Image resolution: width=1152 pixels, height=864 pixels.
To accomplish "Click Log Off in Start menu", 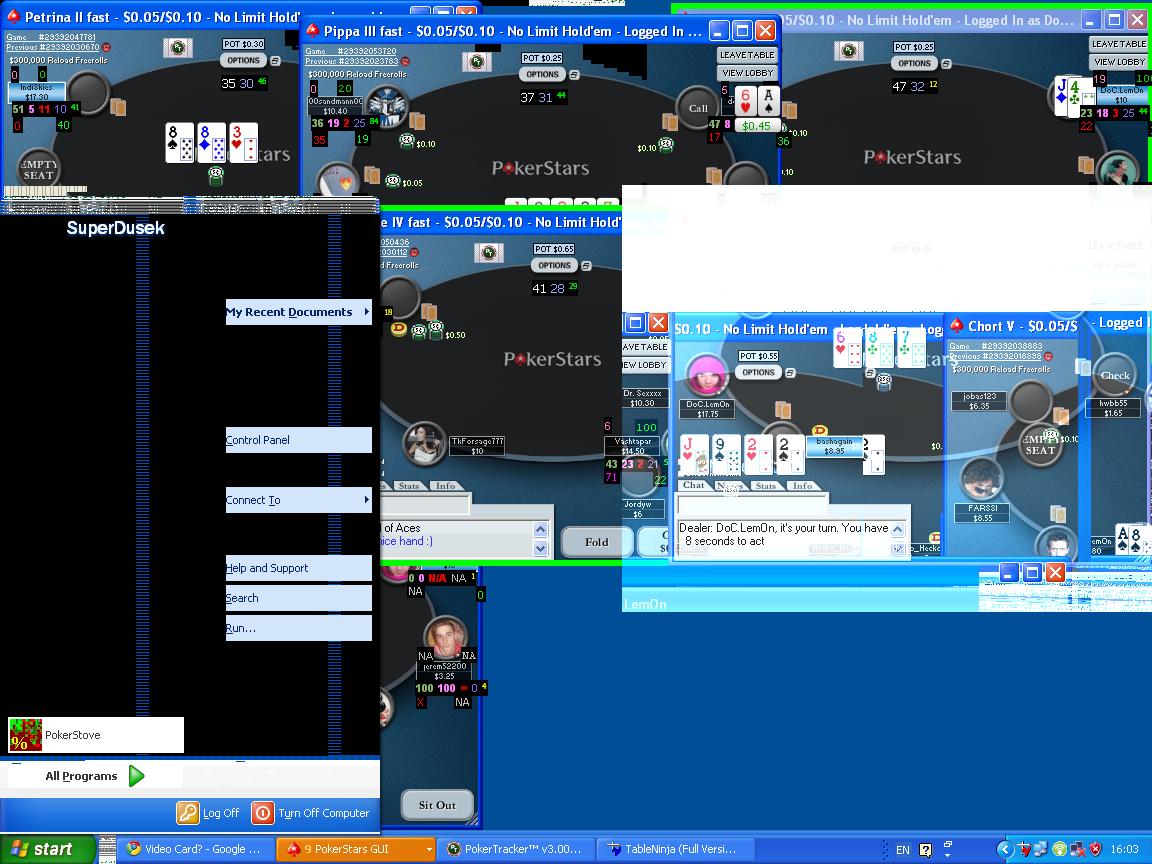I will point(208,813).
